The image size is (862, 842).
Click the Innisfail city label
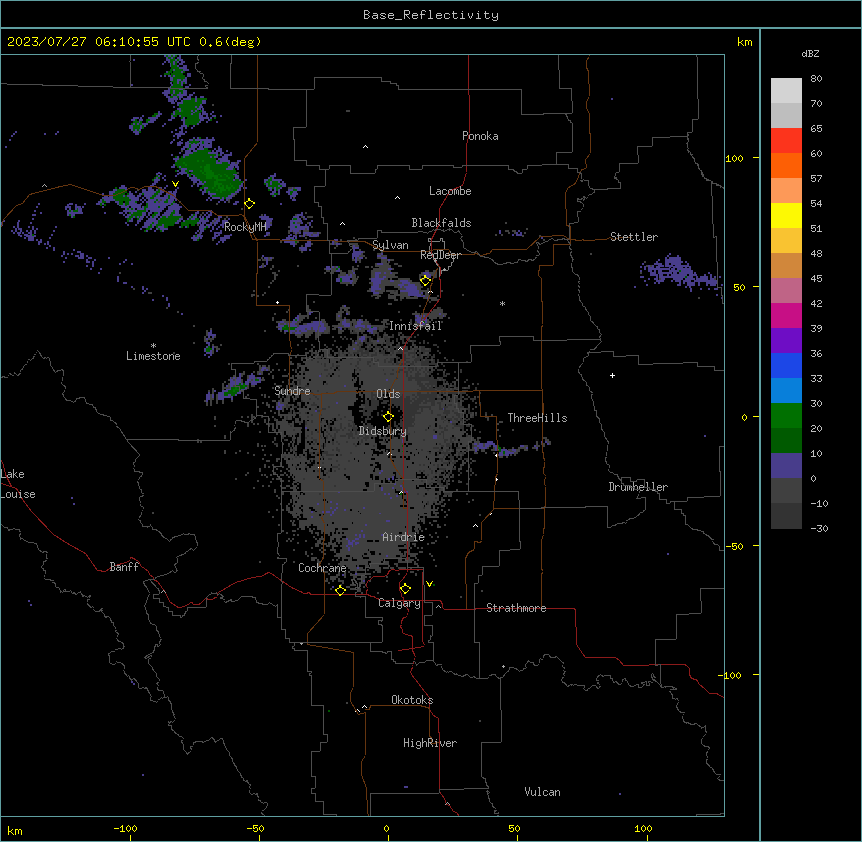(x=415, y=326)
